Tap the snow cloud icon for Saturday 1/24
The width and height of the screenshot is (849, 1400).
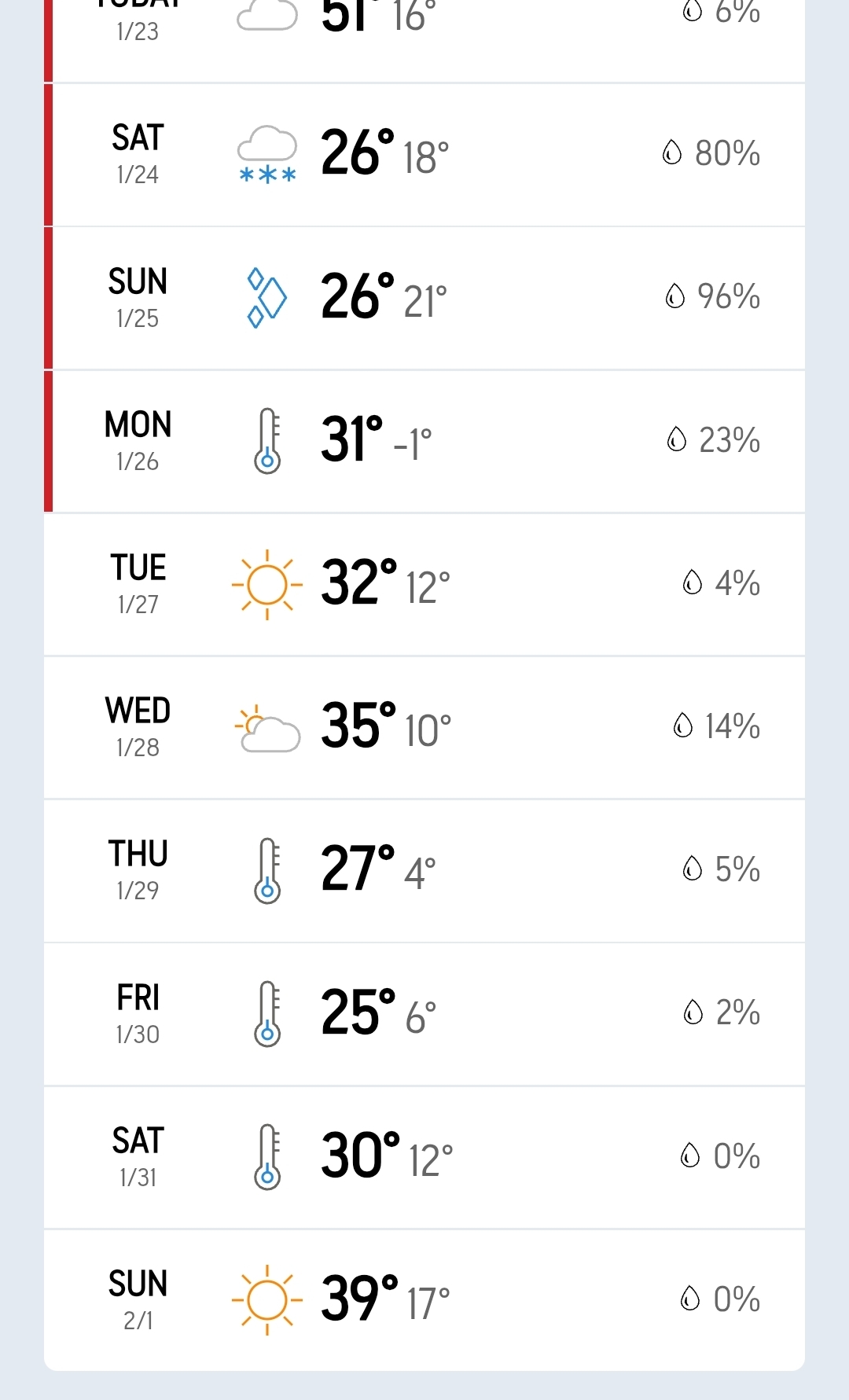pos(267,155)
